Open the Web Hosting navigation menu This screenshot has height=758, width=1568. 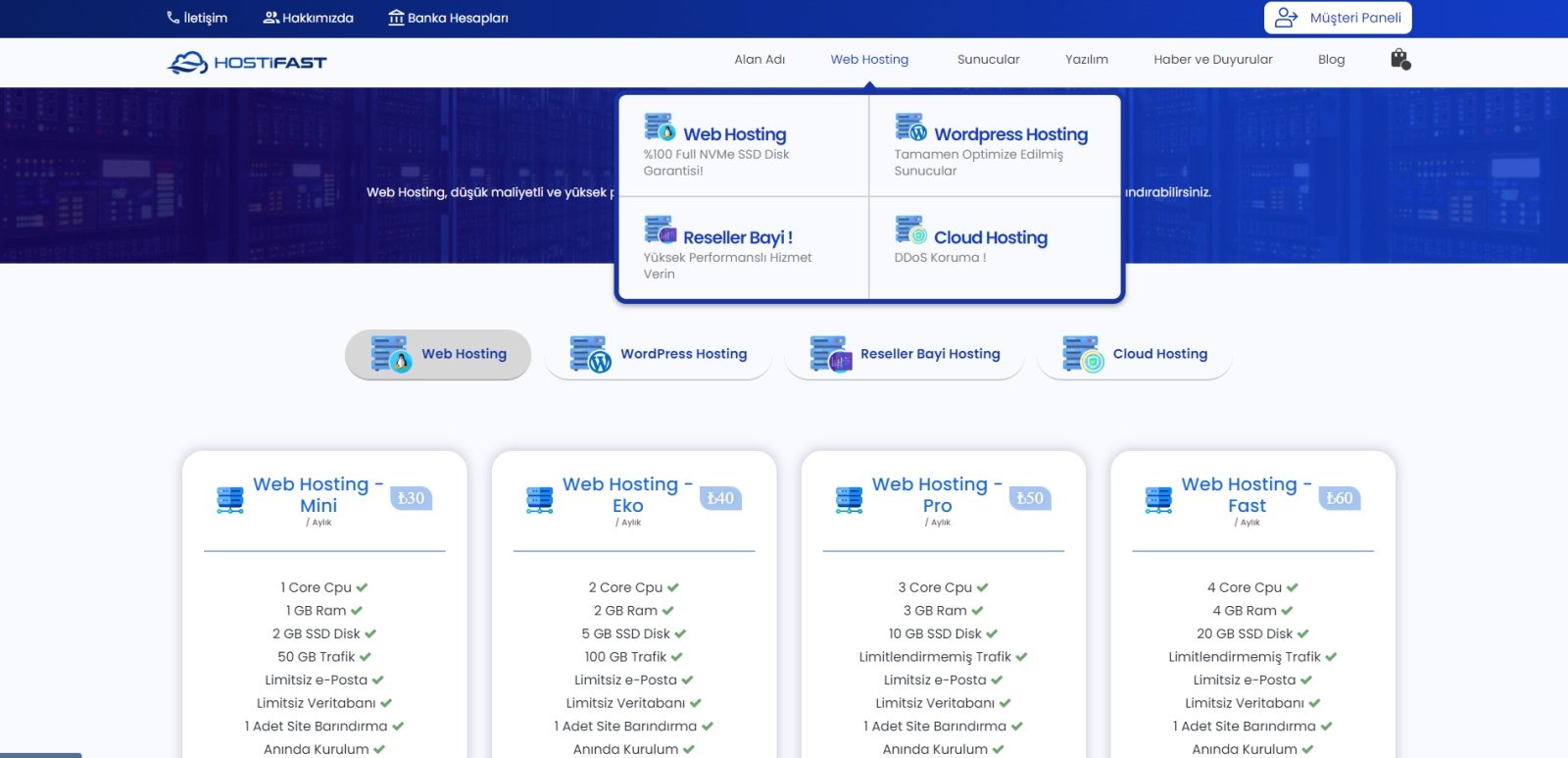(x=869, y=60)
